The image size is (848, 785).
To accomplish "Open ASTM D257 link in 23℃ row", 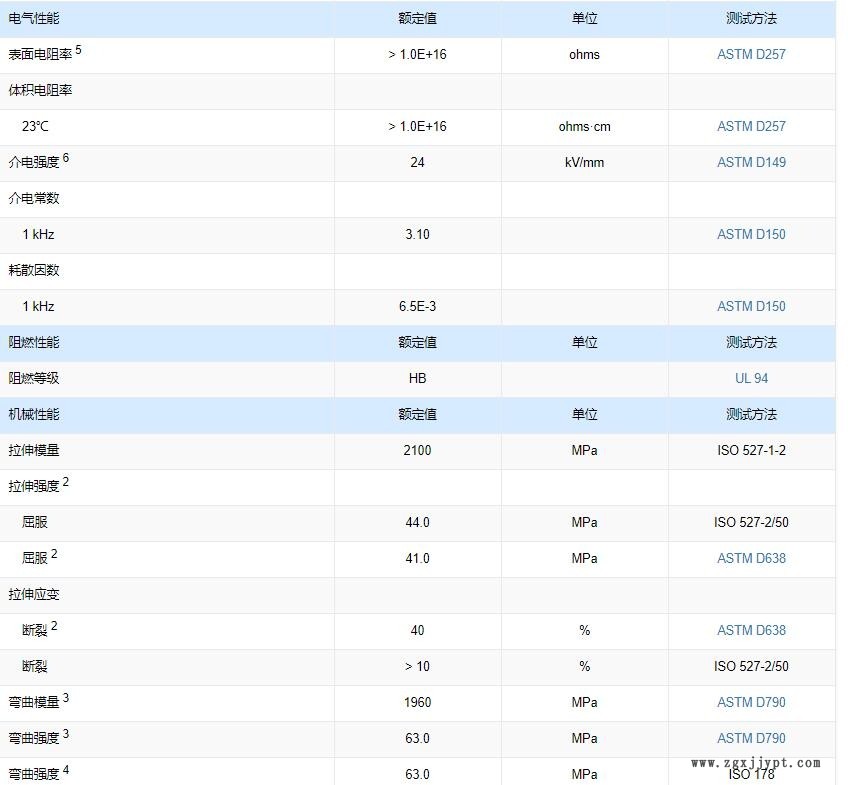I will click(751, 126).
